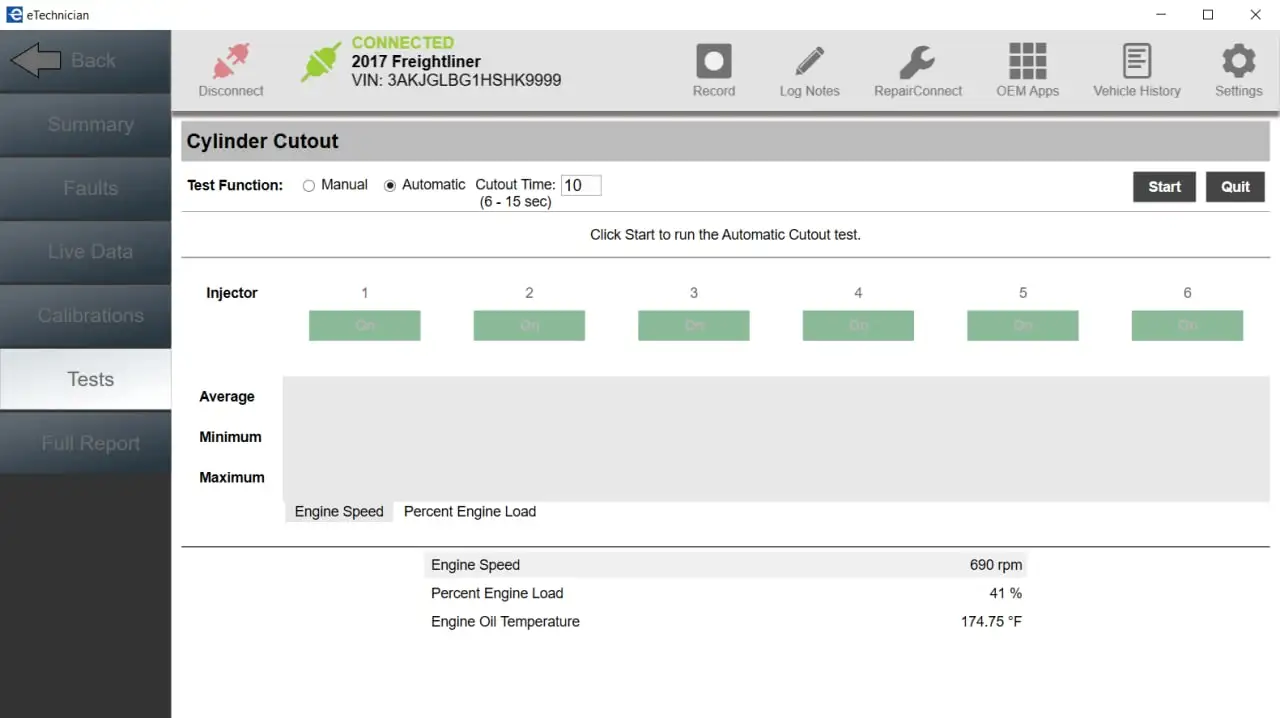Start the Automatic Cutout test
Viewport: 1280px width, 718px height.
1164,187
